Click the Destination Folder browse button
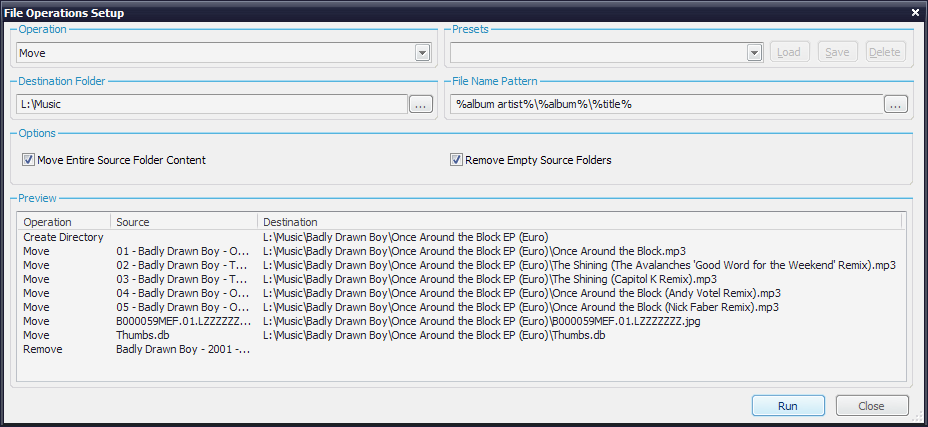The height and width of the screenshot is (427, 928). (421, 104)
